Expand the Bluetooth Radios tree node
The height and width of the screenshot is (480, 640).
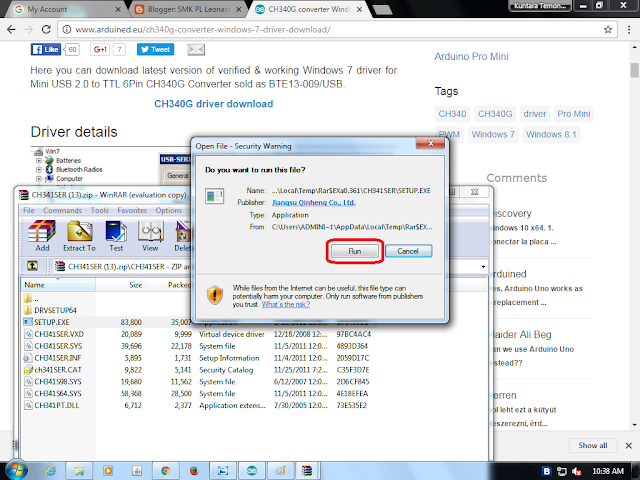tap(39, 169)
